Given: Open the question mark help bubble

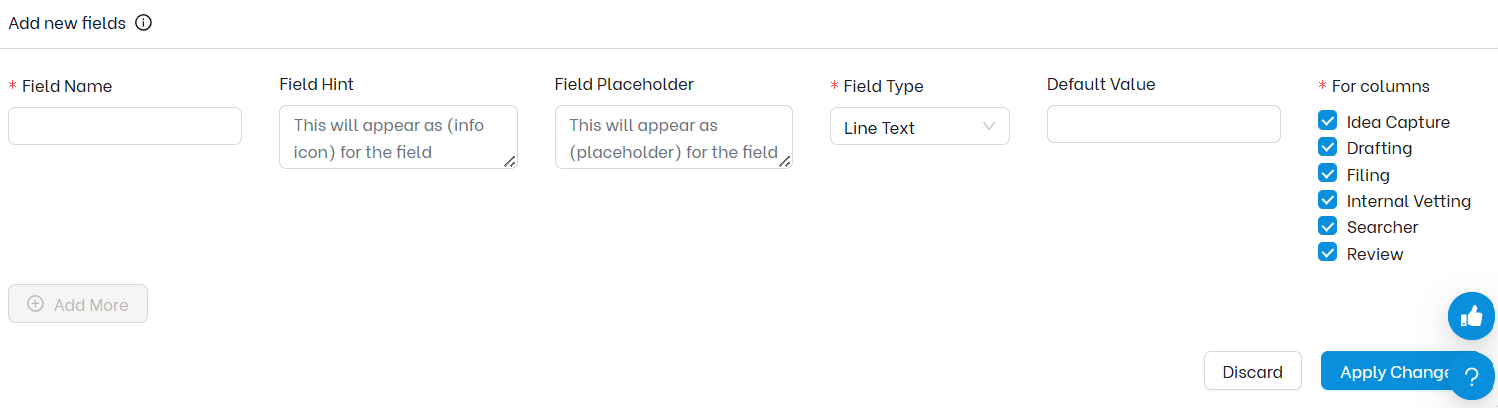Looking at the screenshot, I should click(1471, 377).
